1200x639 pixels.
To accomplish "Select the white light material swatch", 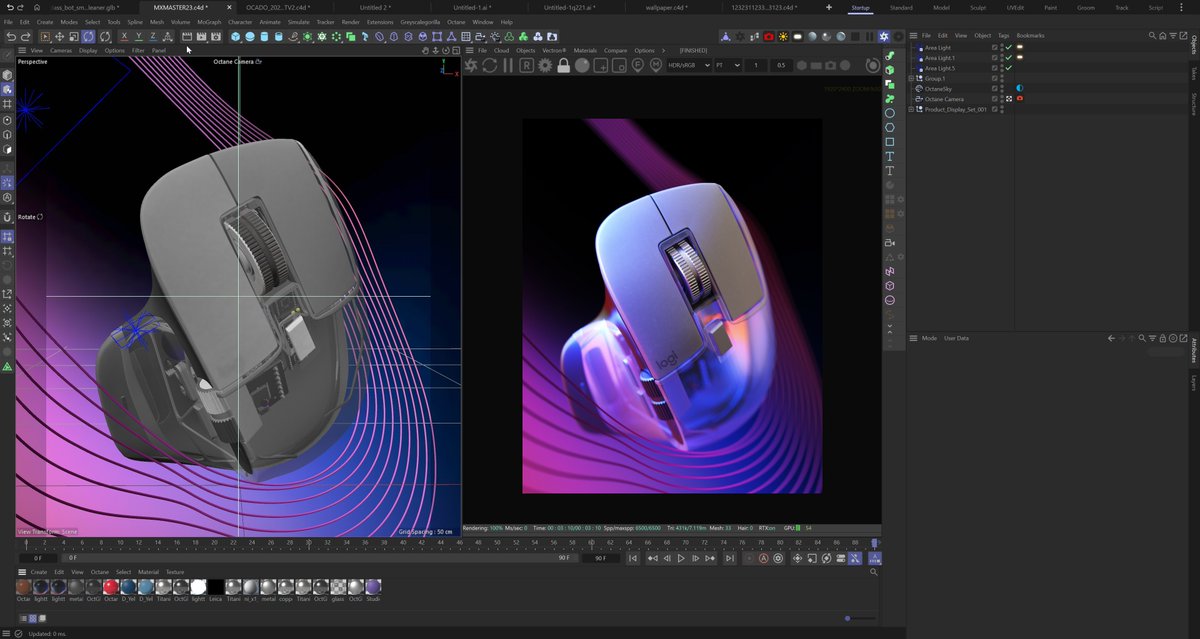I will click(198, 587).
